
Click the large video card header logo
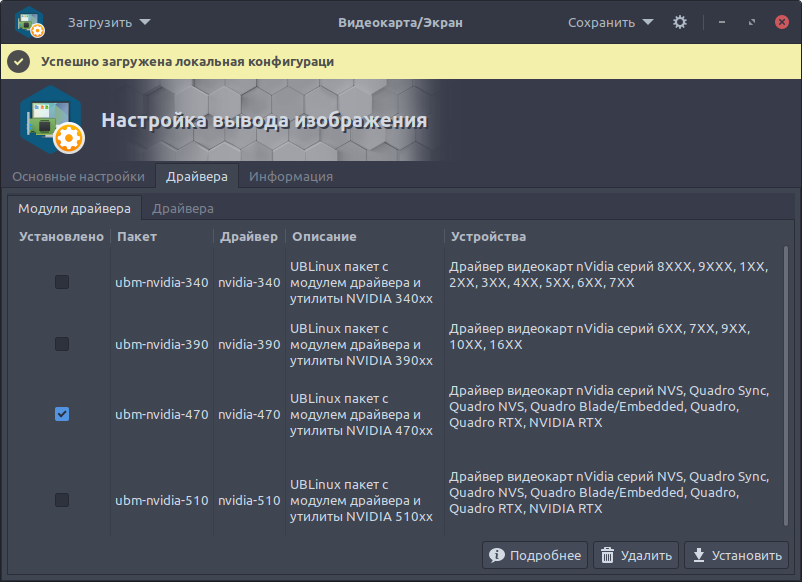(50, 121)
